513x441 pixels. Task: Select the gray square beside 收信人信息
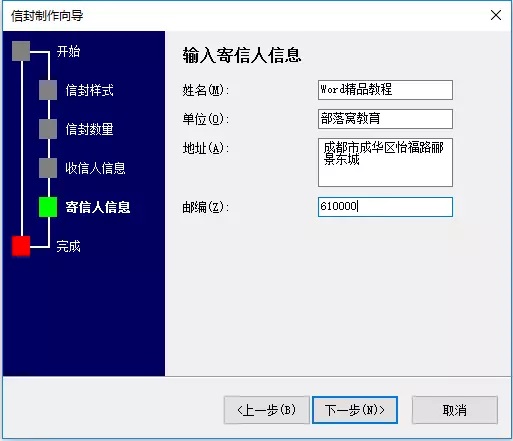(48, 168)
